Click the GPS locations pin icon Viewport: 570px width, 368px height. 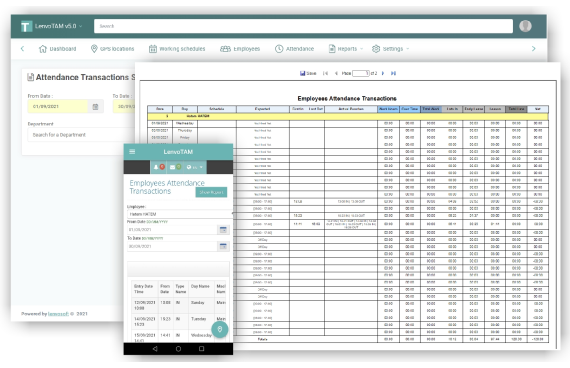[94, 48]
